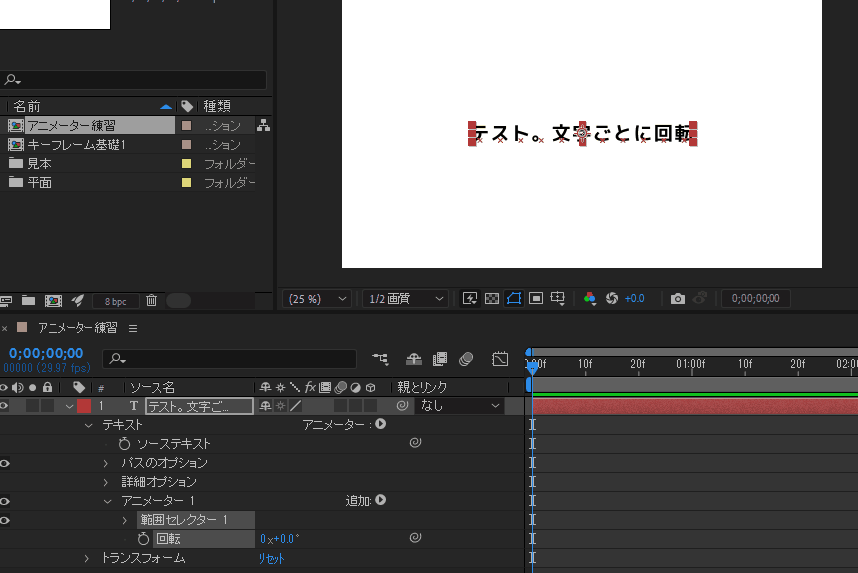Open the show channel color menu
The width and height of the screenshot is (858, 573).
[589, 298]
